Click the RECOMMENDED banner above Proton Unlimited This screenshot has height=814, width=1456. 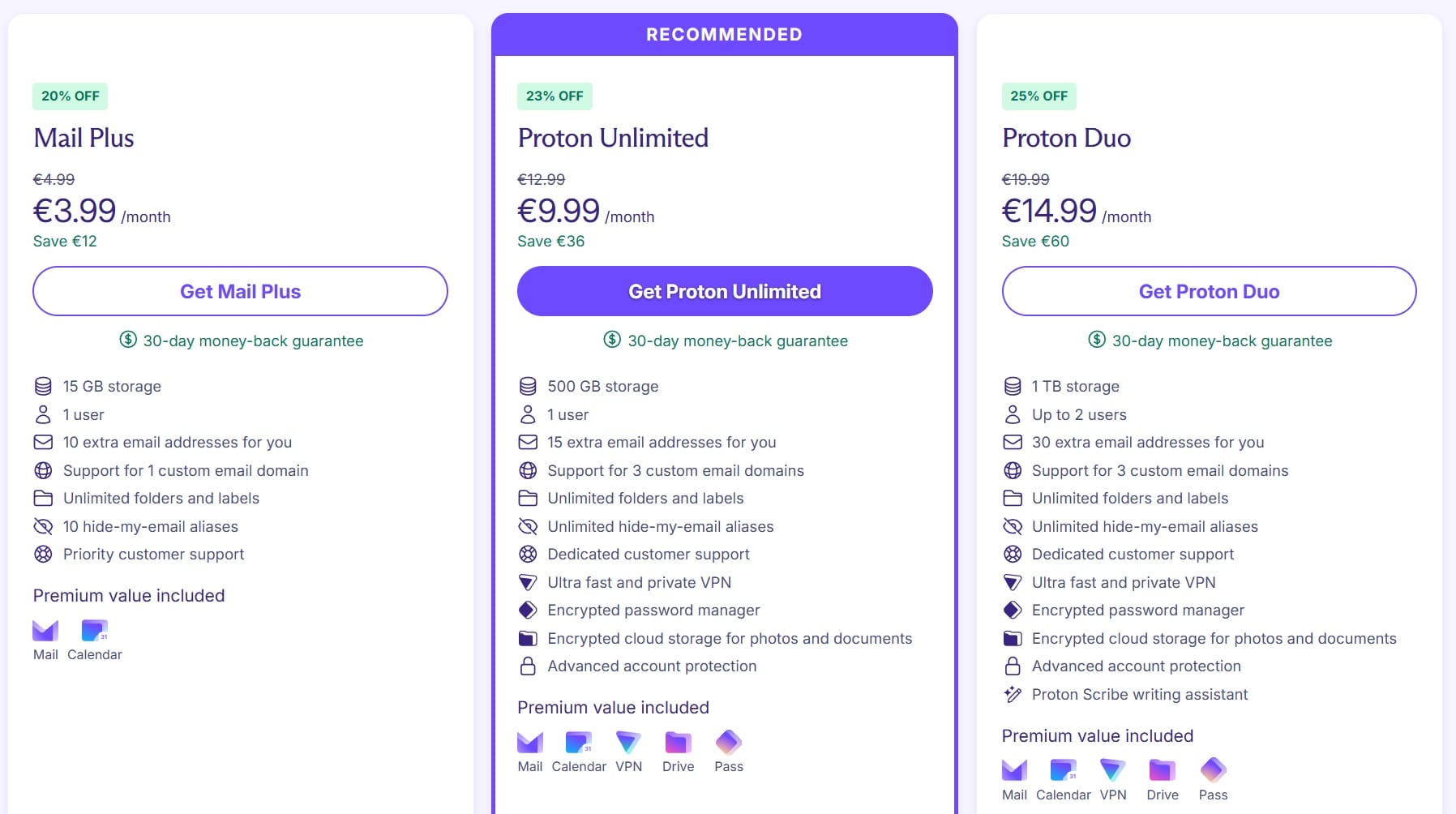[725, 35]
